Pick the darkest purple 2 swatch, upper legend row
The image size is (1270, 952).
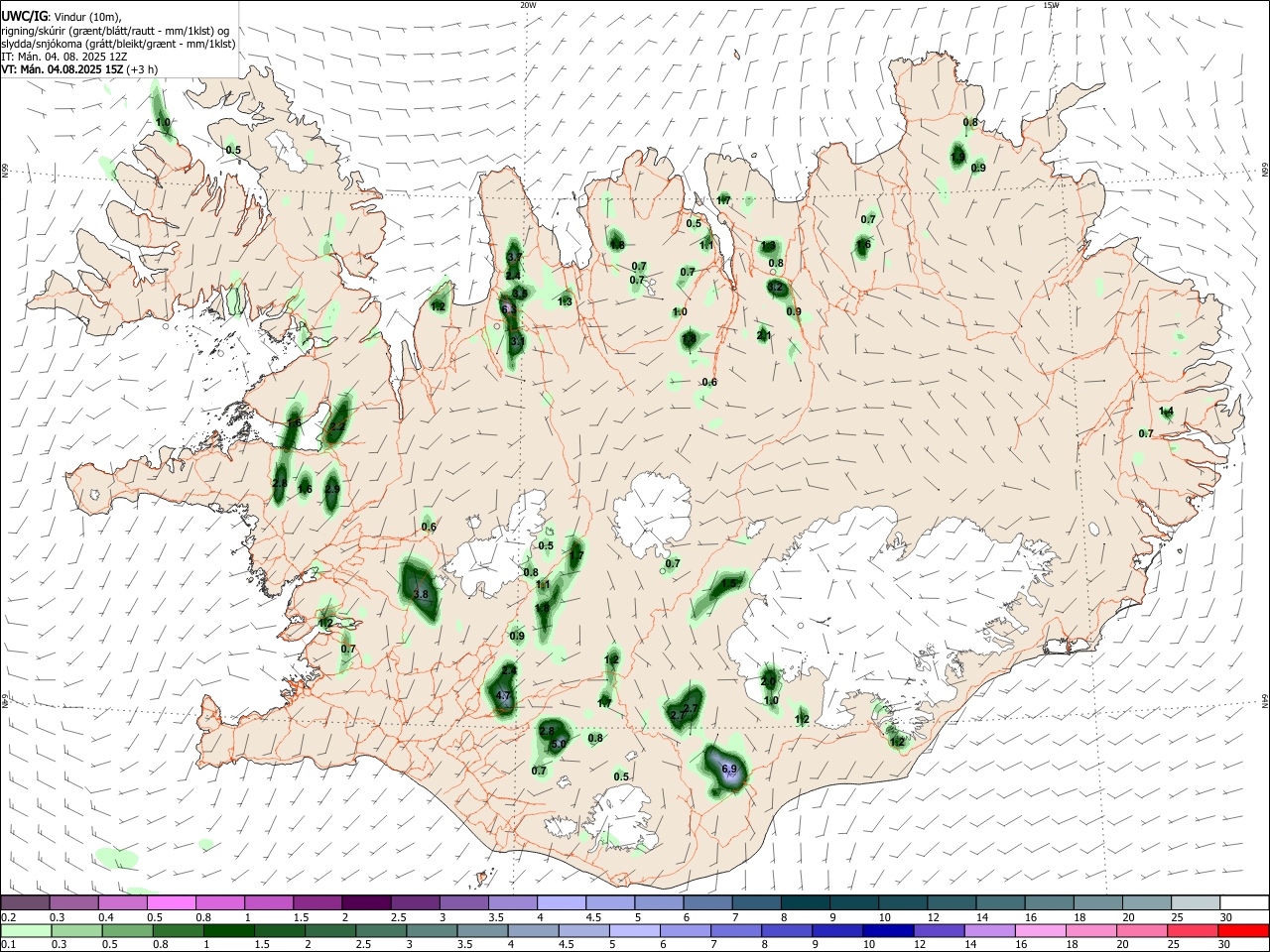tap(366, 902)
